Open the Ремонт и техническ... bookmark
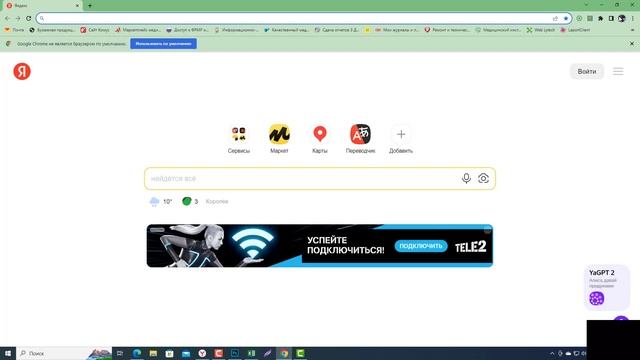This screenshot has height=360, width=640. (447, 30)
